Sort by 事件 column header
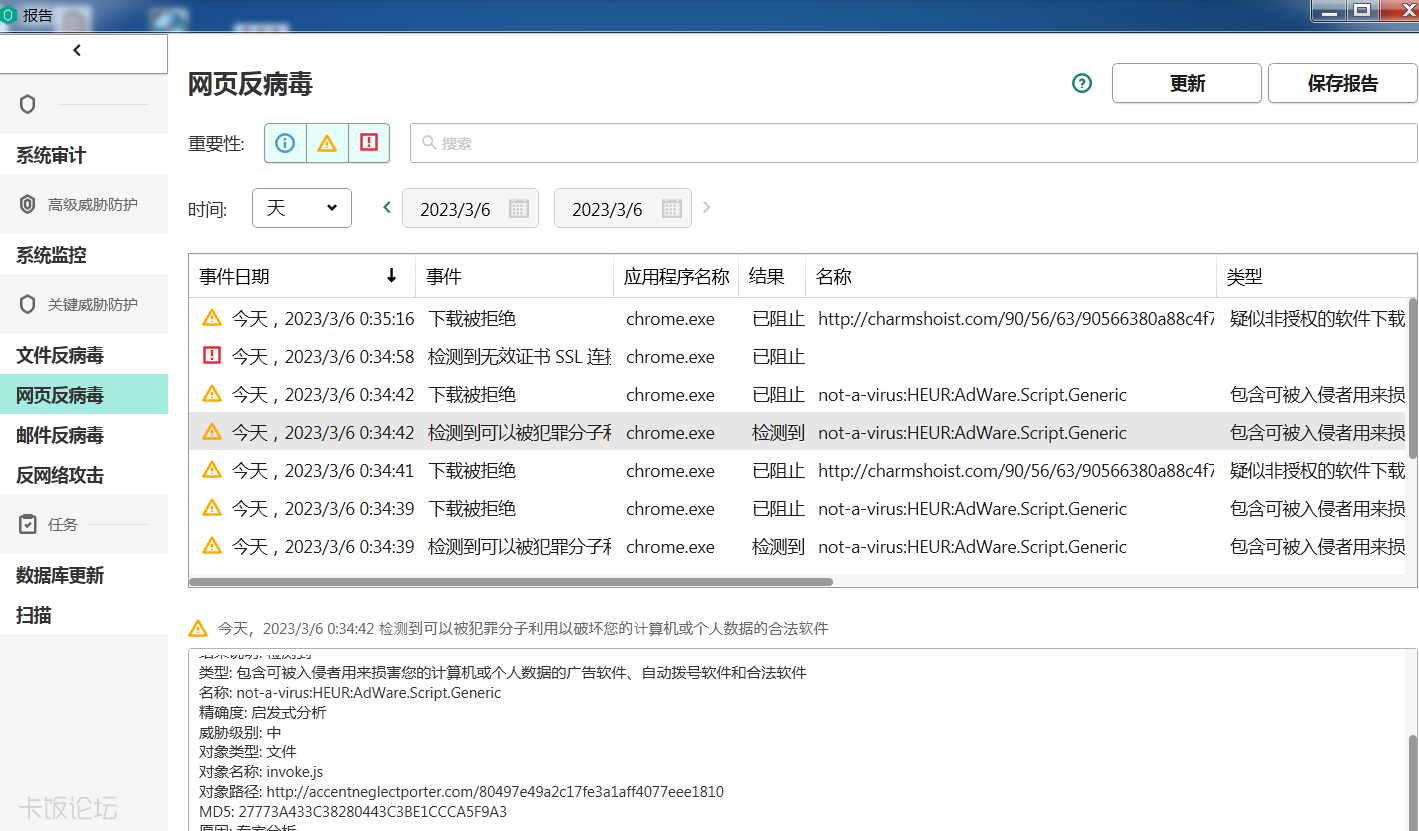This screenshot has width=1419, height=831. pos(514,277)
